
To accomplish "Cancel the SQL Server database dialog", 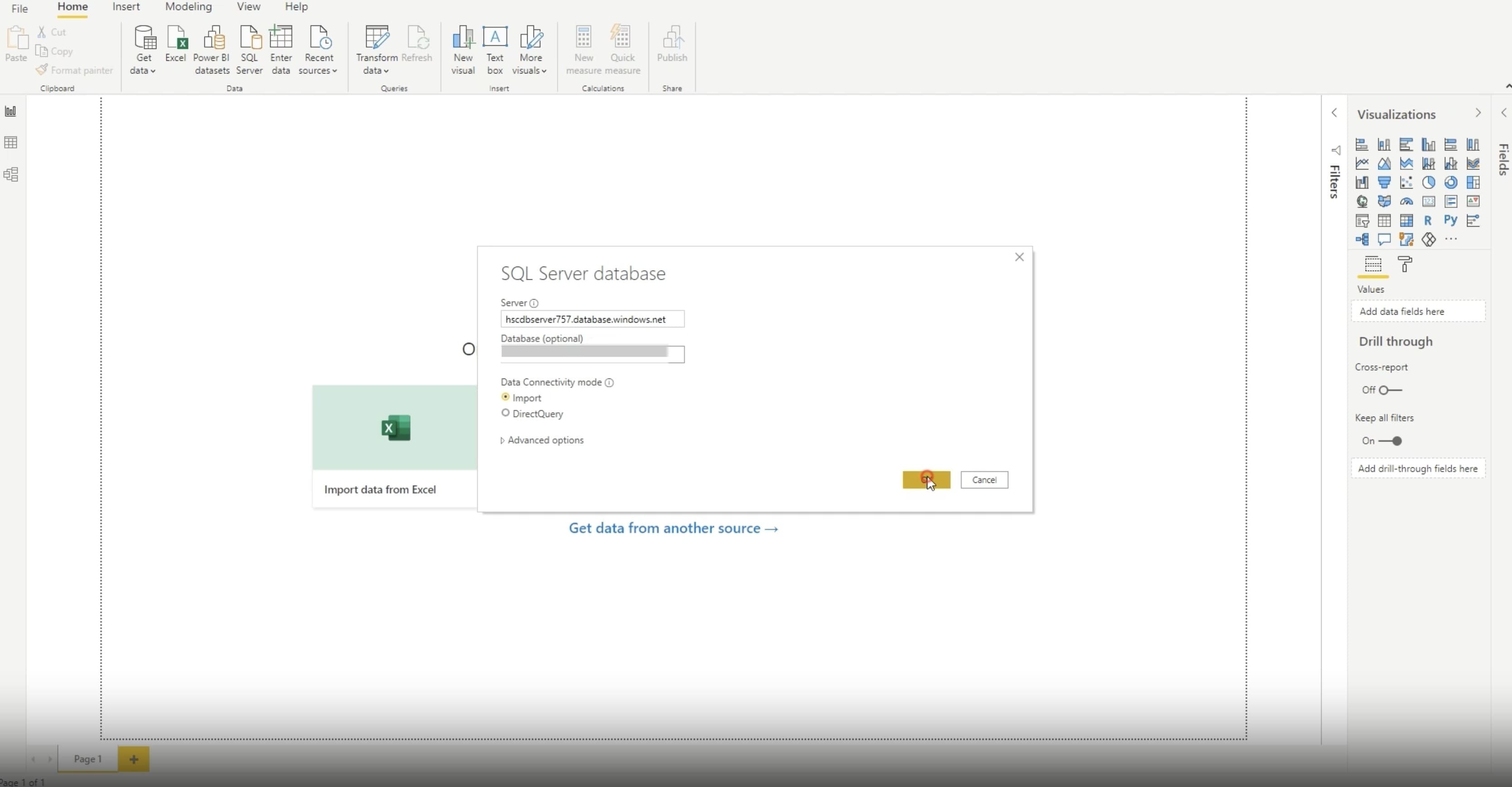I will (x=984, y=480).
